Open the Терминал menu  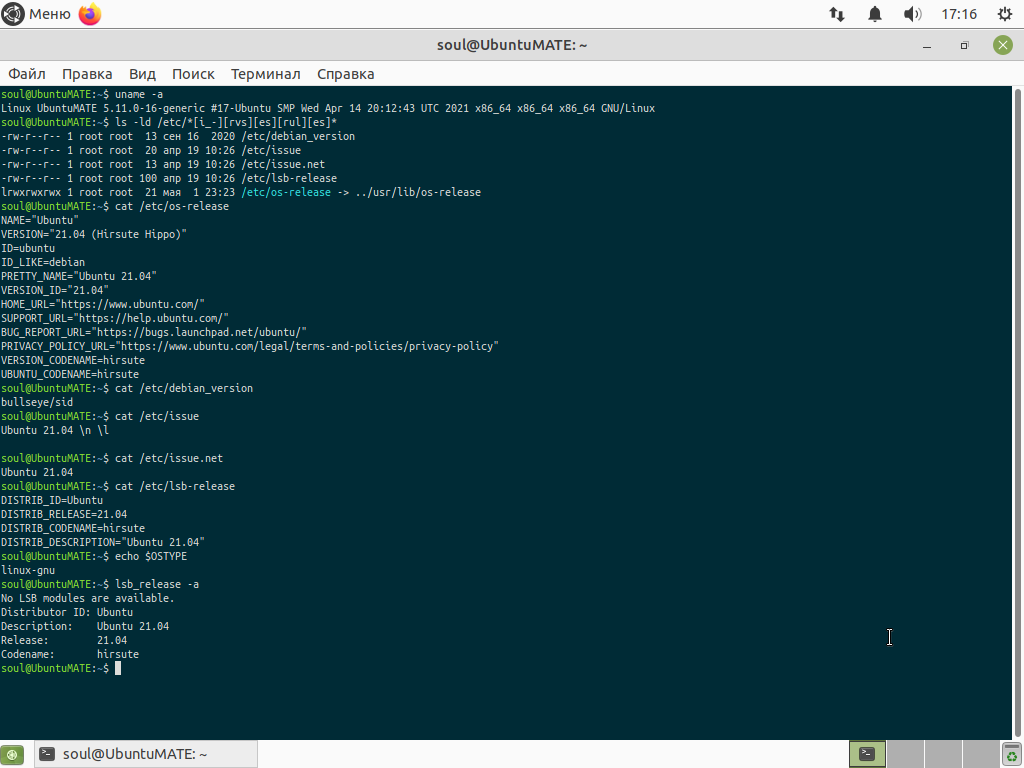[265, 74]
